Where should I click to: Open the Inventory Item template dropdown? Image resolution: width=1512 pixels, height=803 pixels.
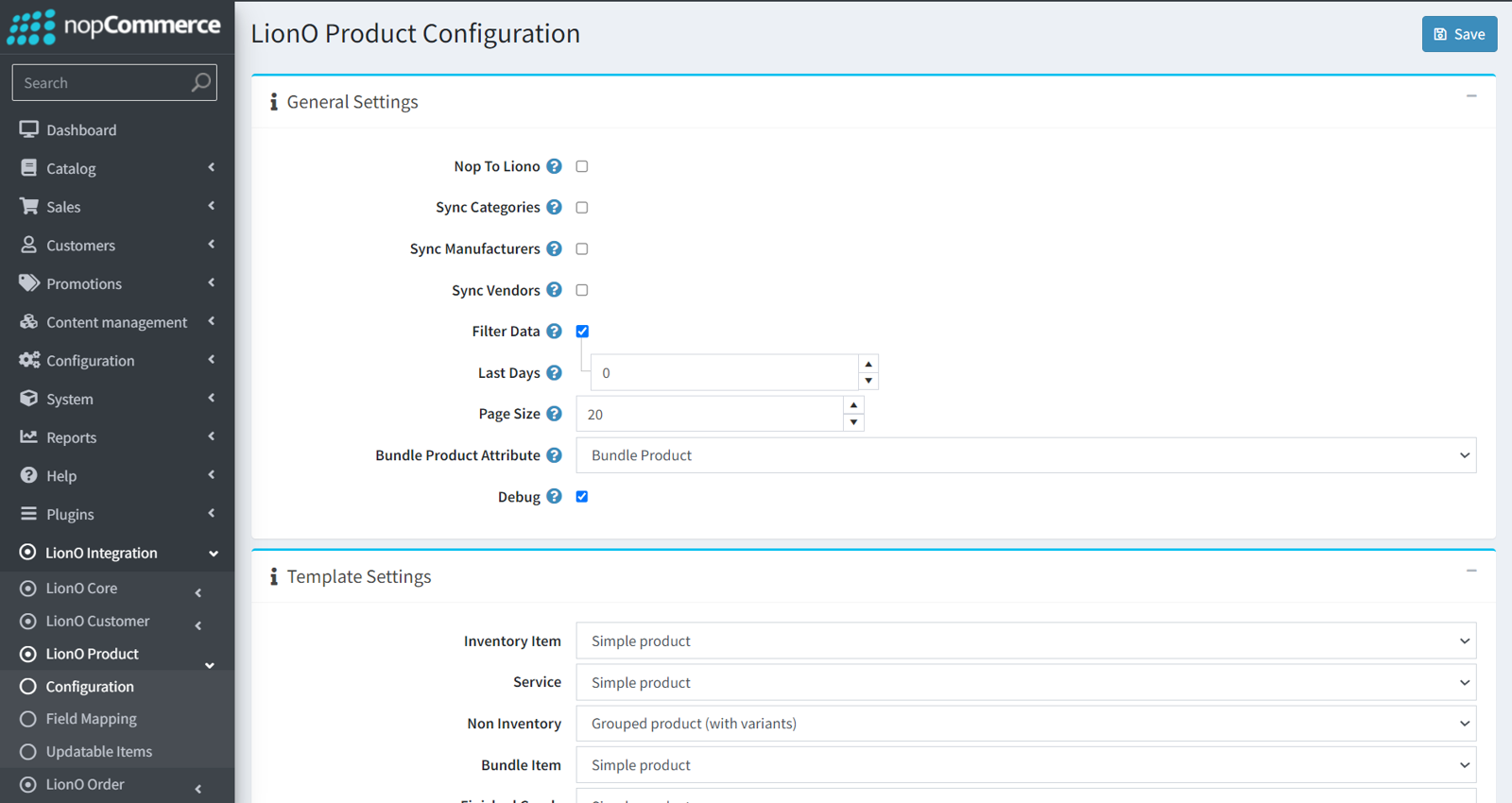[1026, 641]
